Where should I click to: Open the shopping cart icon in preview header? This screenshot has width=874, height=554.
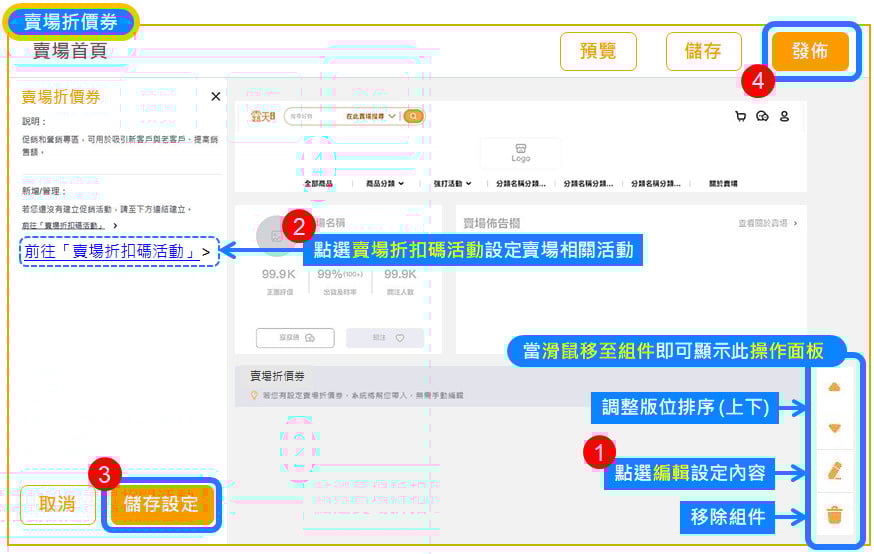[740, 116]
